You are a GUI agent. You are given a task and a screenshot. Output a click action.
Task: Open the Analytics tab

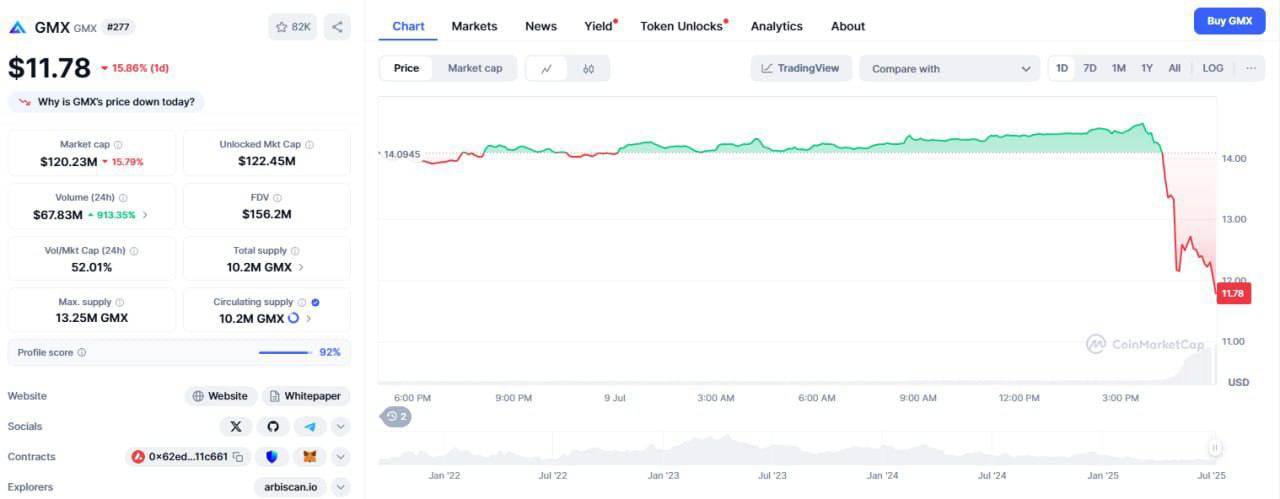[x=777, y=26]
